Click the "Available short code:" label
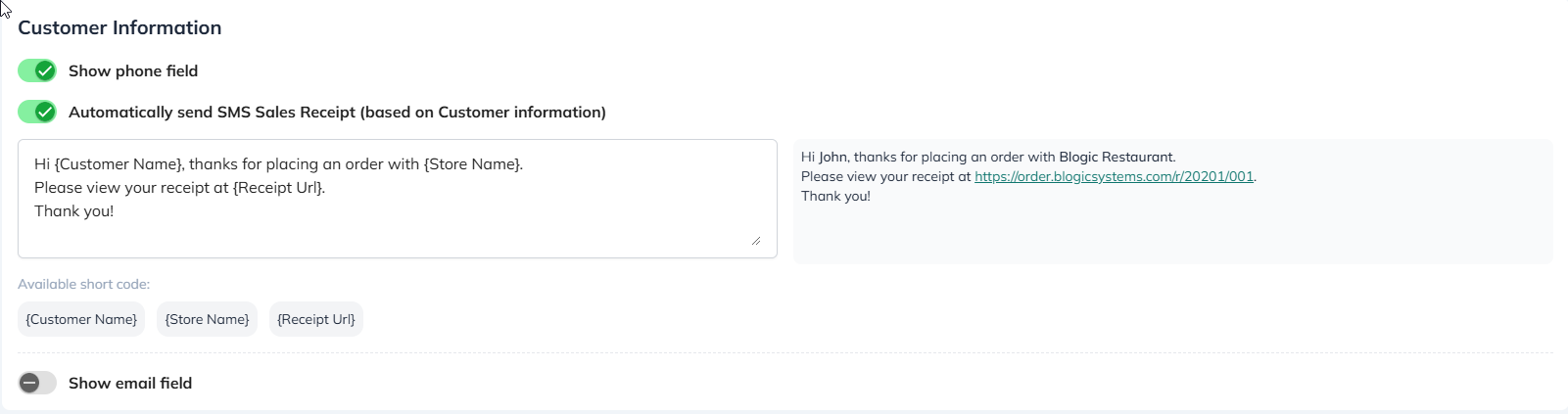The image size is (1568, 414). (x=83, y=284)
